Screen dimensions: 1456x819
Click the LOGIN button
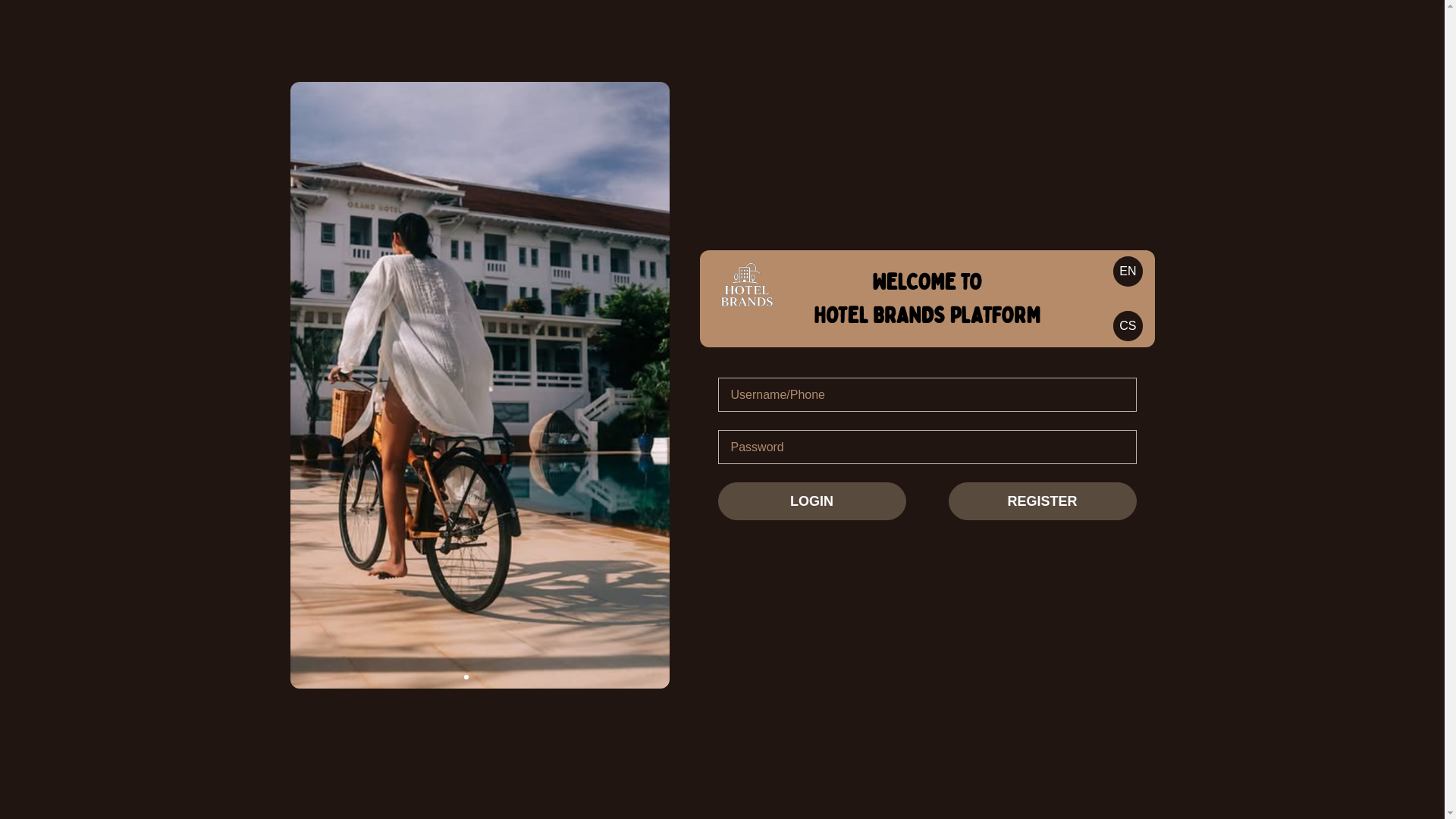[x=811, y=501]
